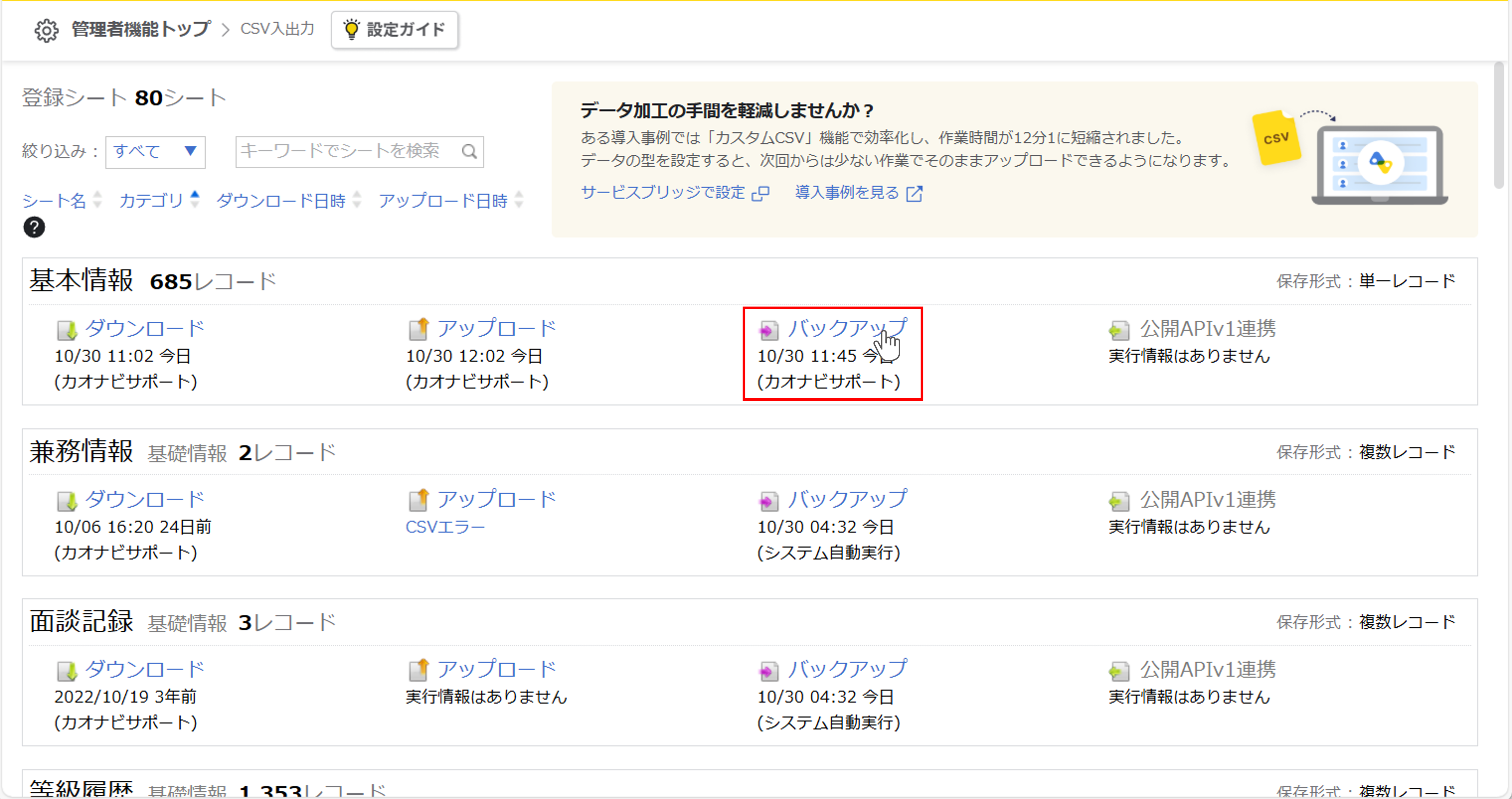Sort by ダウンロード日時 column
The height and width of the screenshot is (799, 1512).
[x=281, y=201]
